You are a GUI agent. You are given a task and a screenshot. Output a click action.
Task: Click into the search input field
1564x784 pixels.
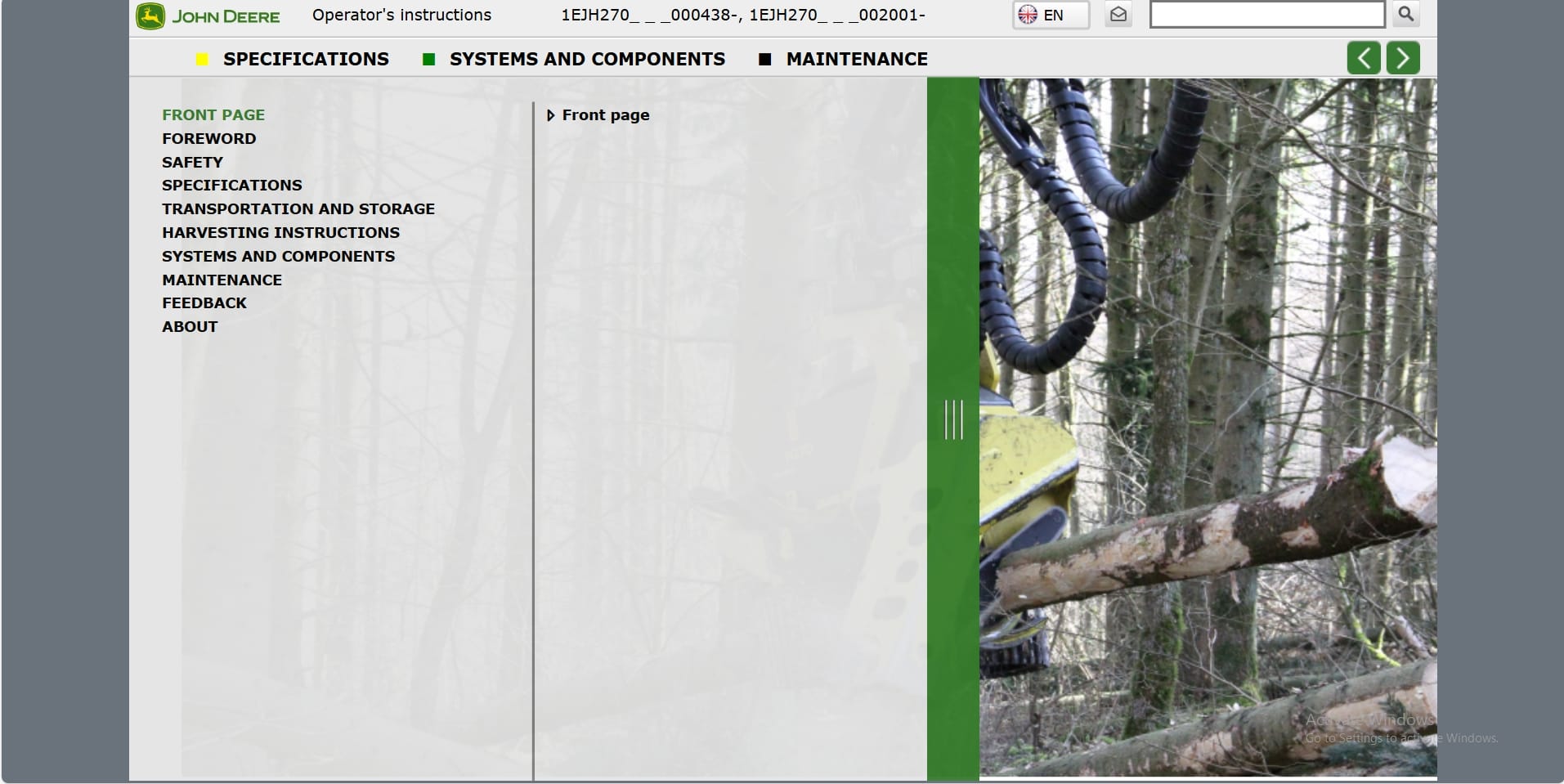(1267, 14)
